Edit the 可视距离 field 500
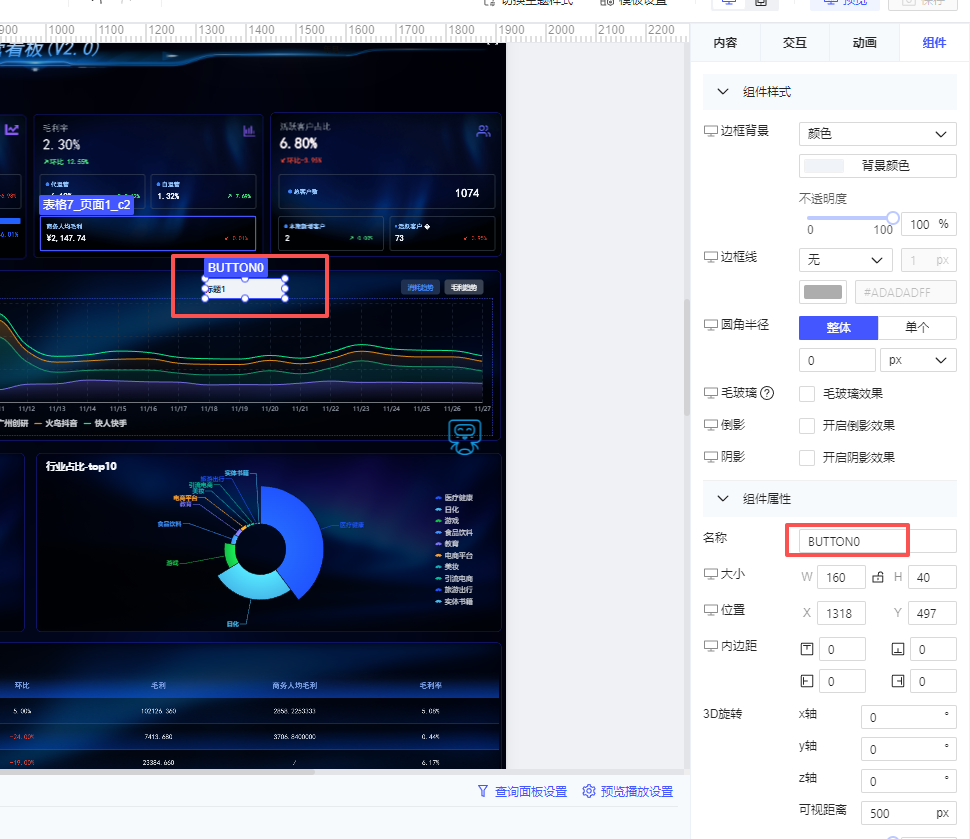Image resolution: width=970 pixels, height=839 pixels. click(x=908, y=813)
